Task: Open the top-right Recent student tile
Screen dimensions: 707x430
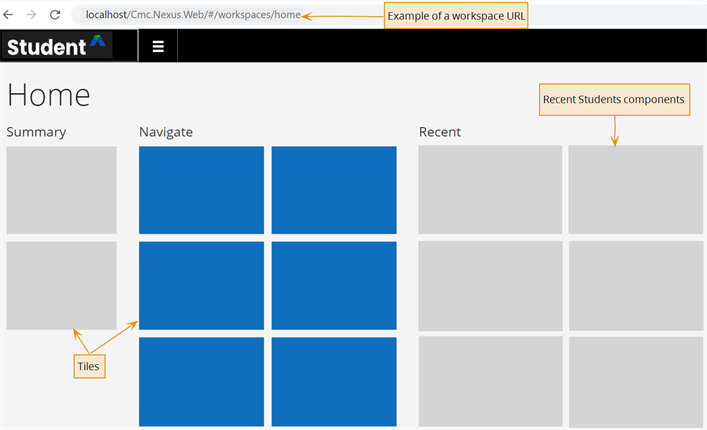Action: point(636,189)
